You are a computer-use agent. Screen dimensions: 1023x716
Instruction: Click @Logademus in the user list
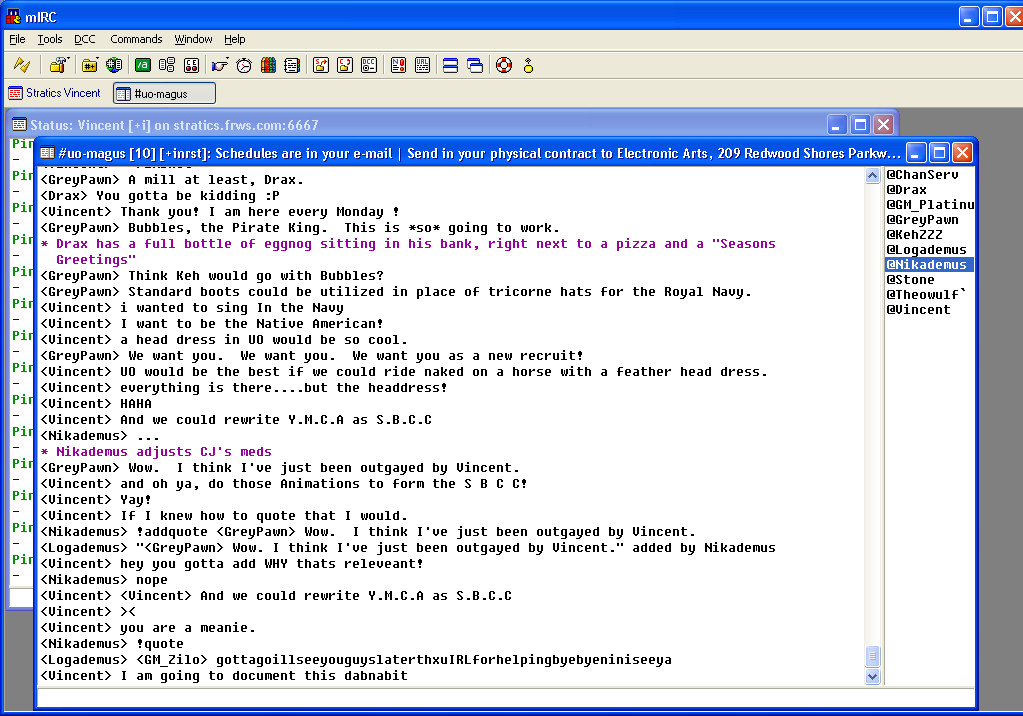(x=926, y=250)
